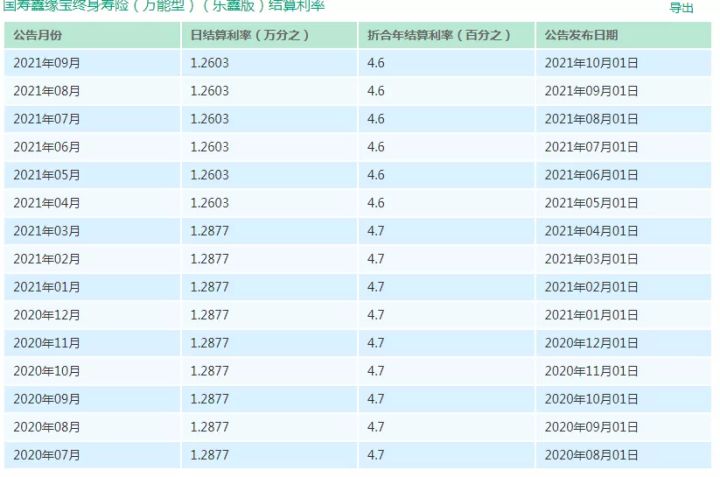The width and height of the screenshot is (720, 477).
Task: Click daily rate 1.2877 in 2020年07月 row
Action: point(209,455)
